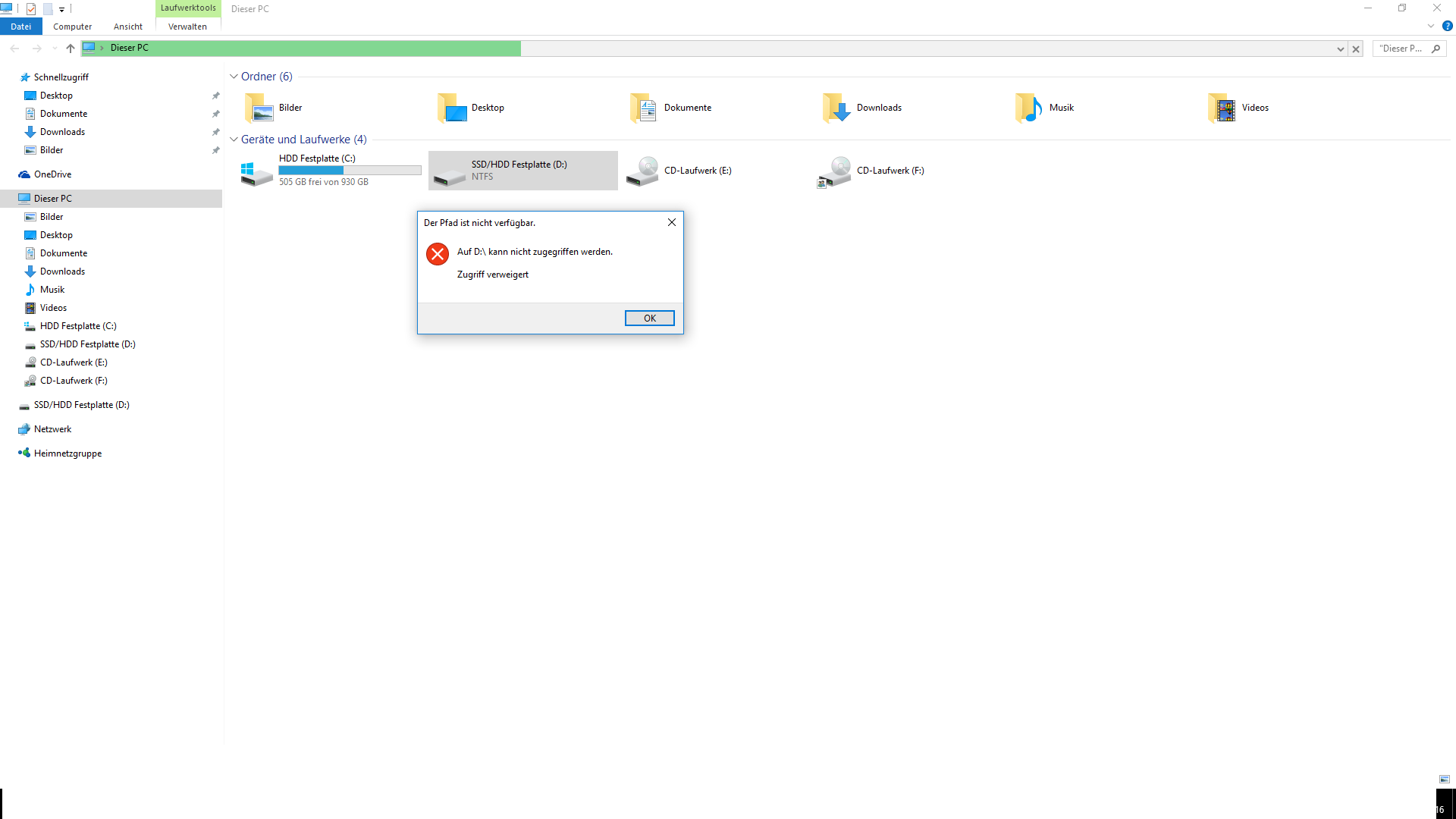The image size is (1456, 819).
Task: Open the ribbon help question icon
Action: (1447, 26)
